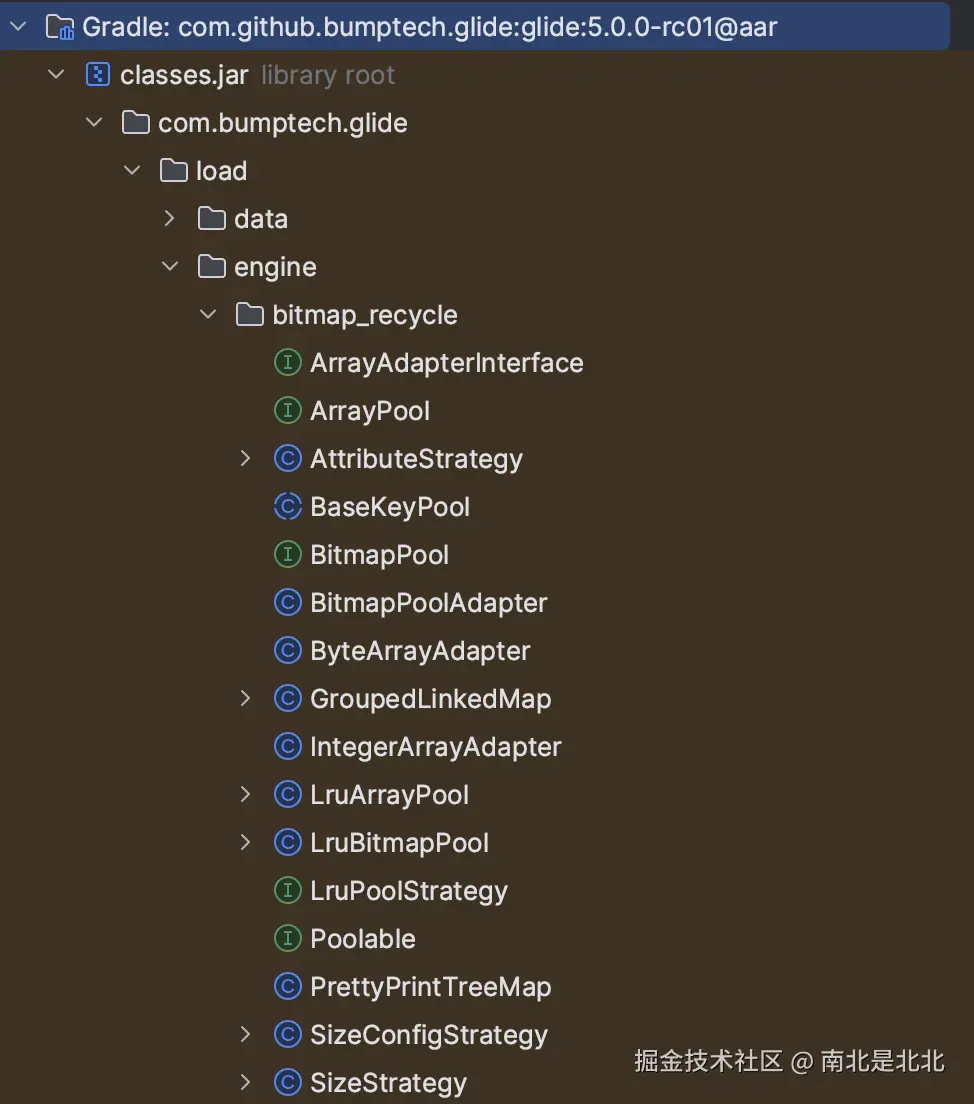The width and height of the screenshot is (974, 1104).
Task: Click the ArrayAdapterInterface interface icon
Action: pos(287,363)
